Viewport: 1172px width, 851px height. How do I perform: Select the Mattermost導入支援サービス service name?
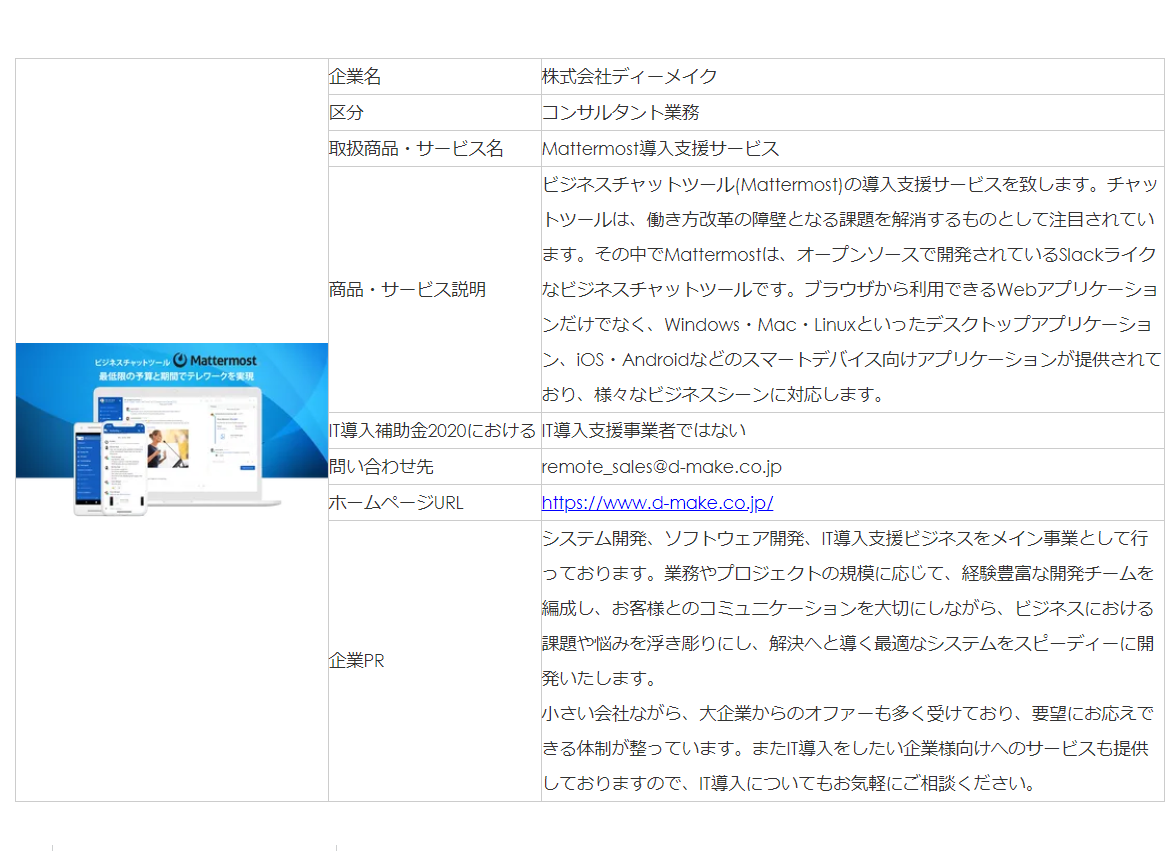pos(660,148)
